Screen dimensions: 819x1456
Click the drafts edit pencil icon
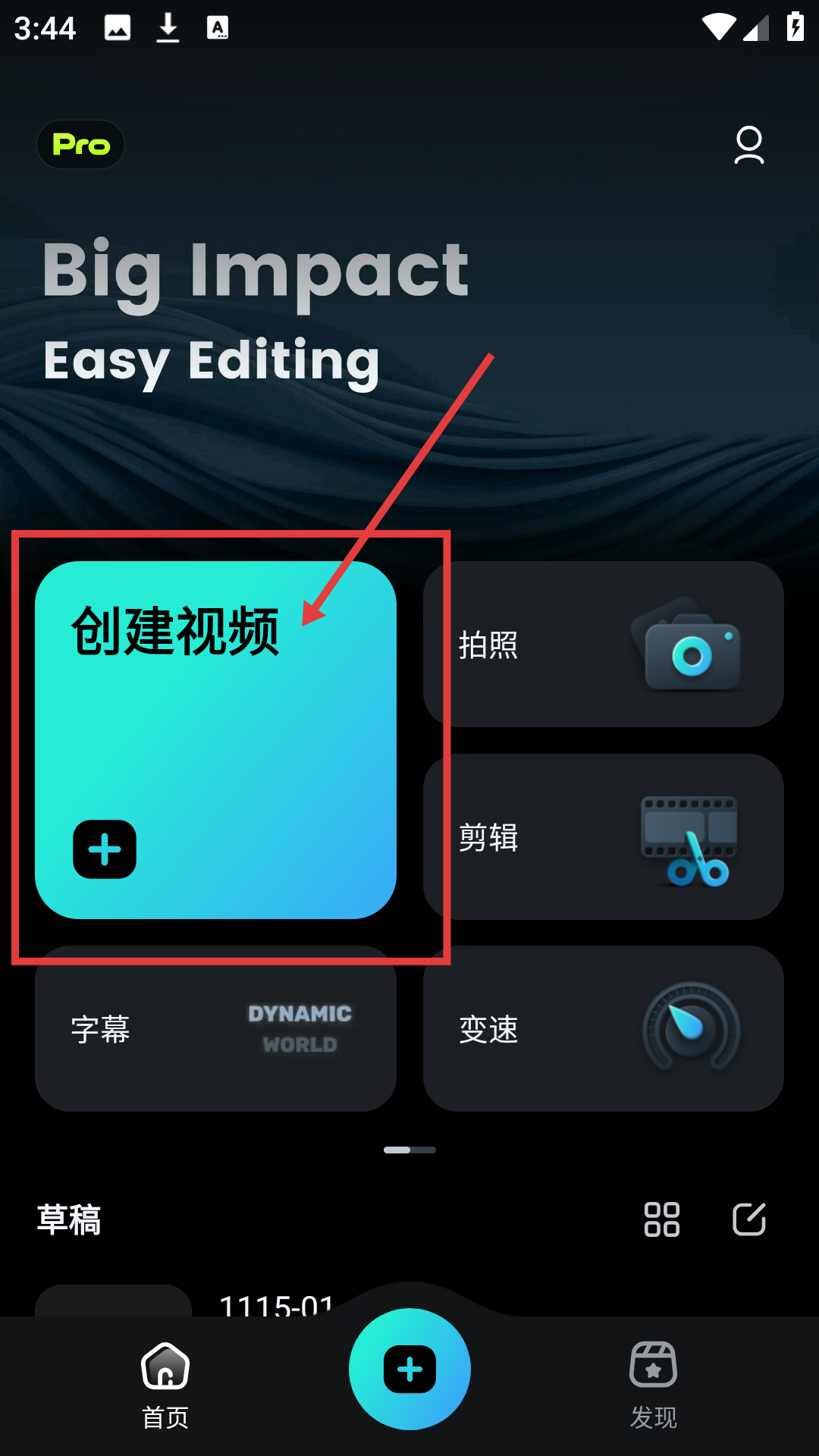(749, 1219)
